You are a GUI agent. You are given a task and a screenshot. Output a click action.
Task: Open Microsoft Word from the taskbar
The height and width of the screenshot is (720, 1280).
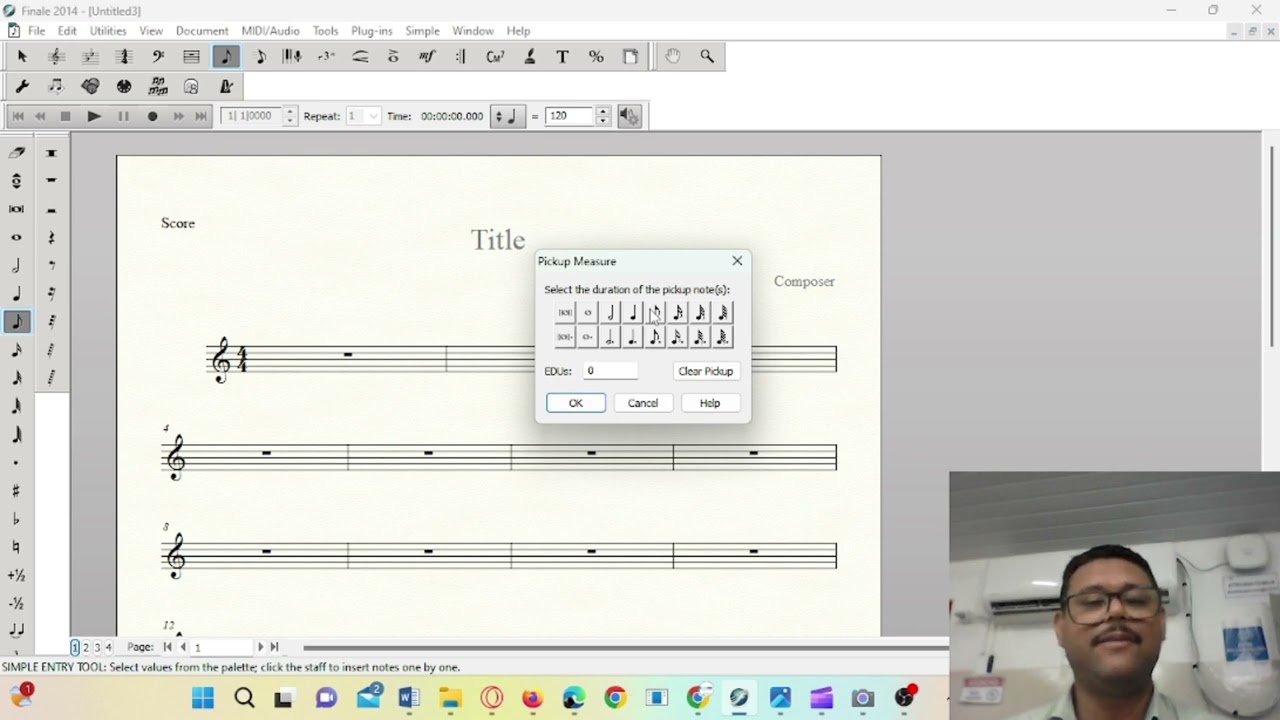[x=409, y=698]
